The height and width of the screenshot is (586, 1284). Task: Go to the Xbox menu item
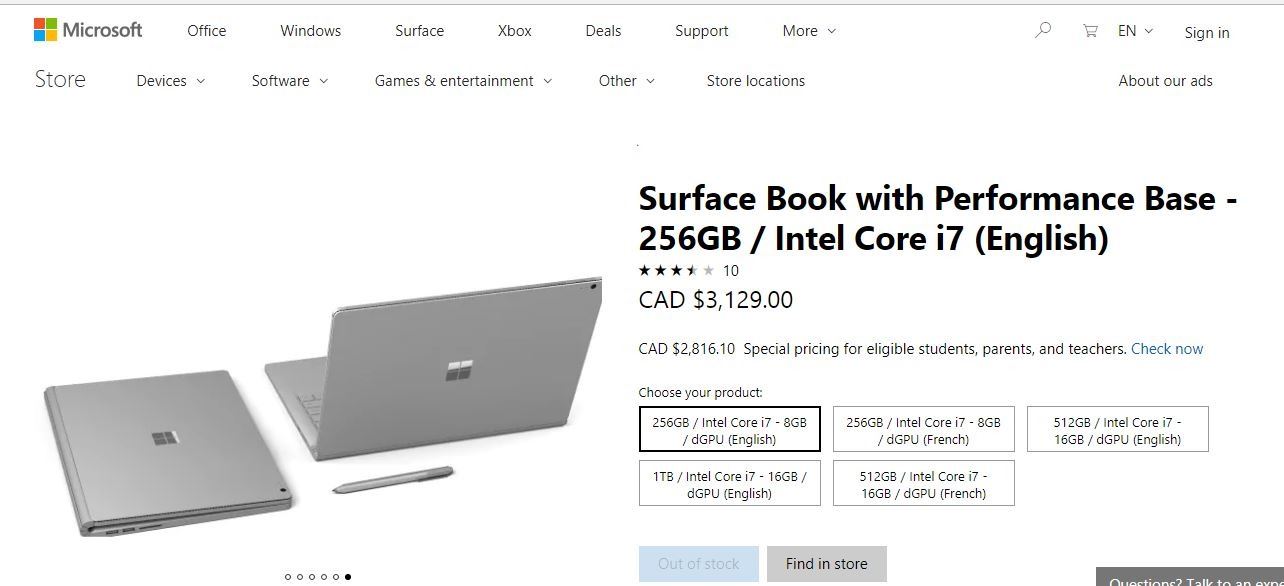click(x=515, y=31)
